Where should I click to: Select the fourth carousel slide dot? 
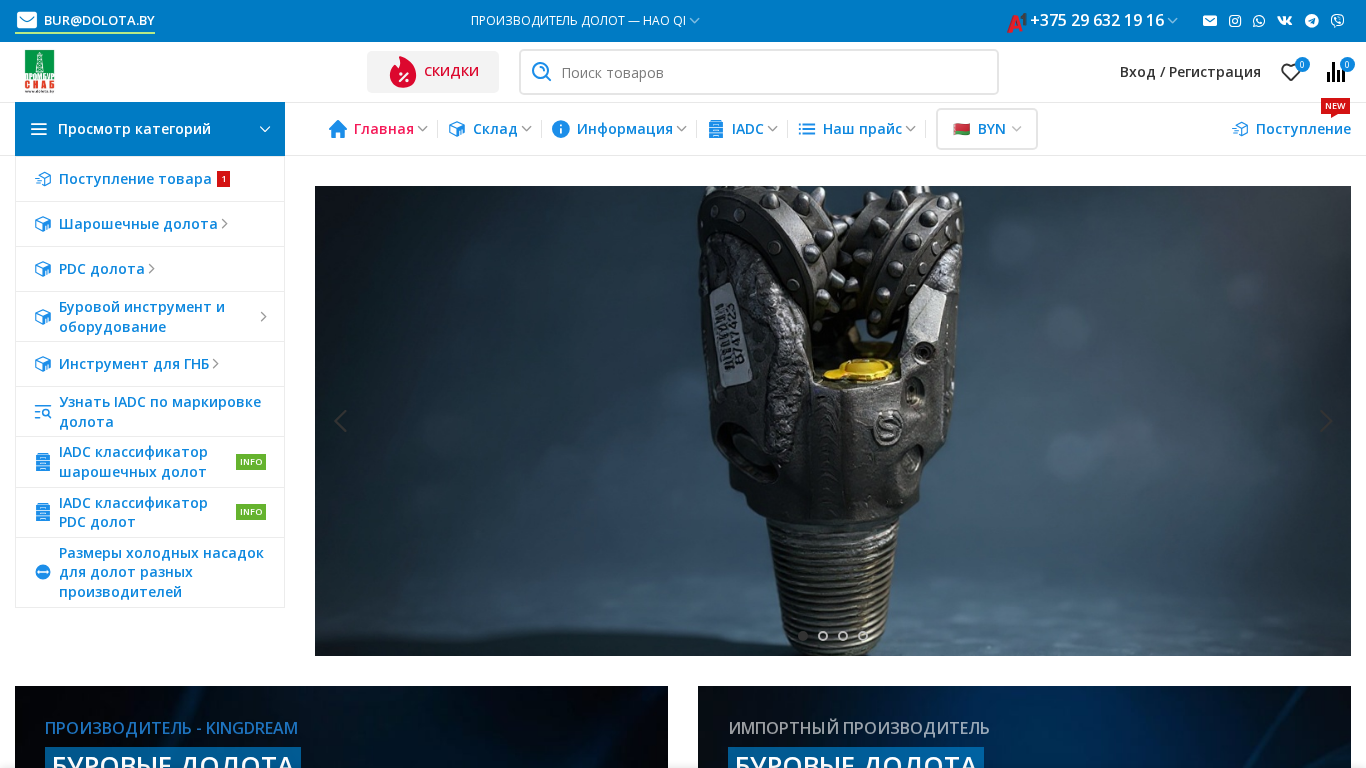(863, 636)
